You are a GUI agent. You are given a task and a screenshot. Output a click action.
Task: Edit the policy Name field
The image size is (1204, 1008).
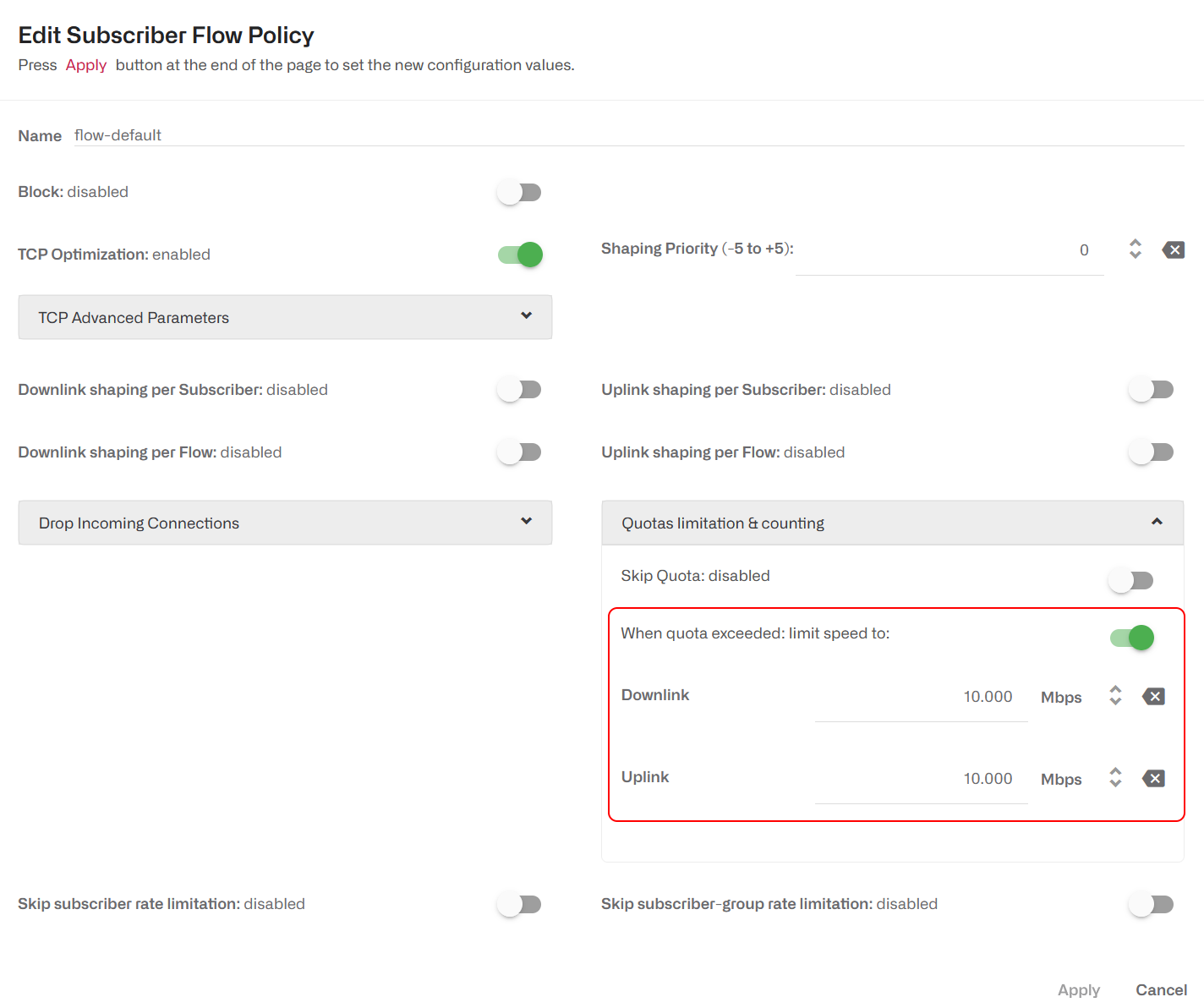pos(629,135)
